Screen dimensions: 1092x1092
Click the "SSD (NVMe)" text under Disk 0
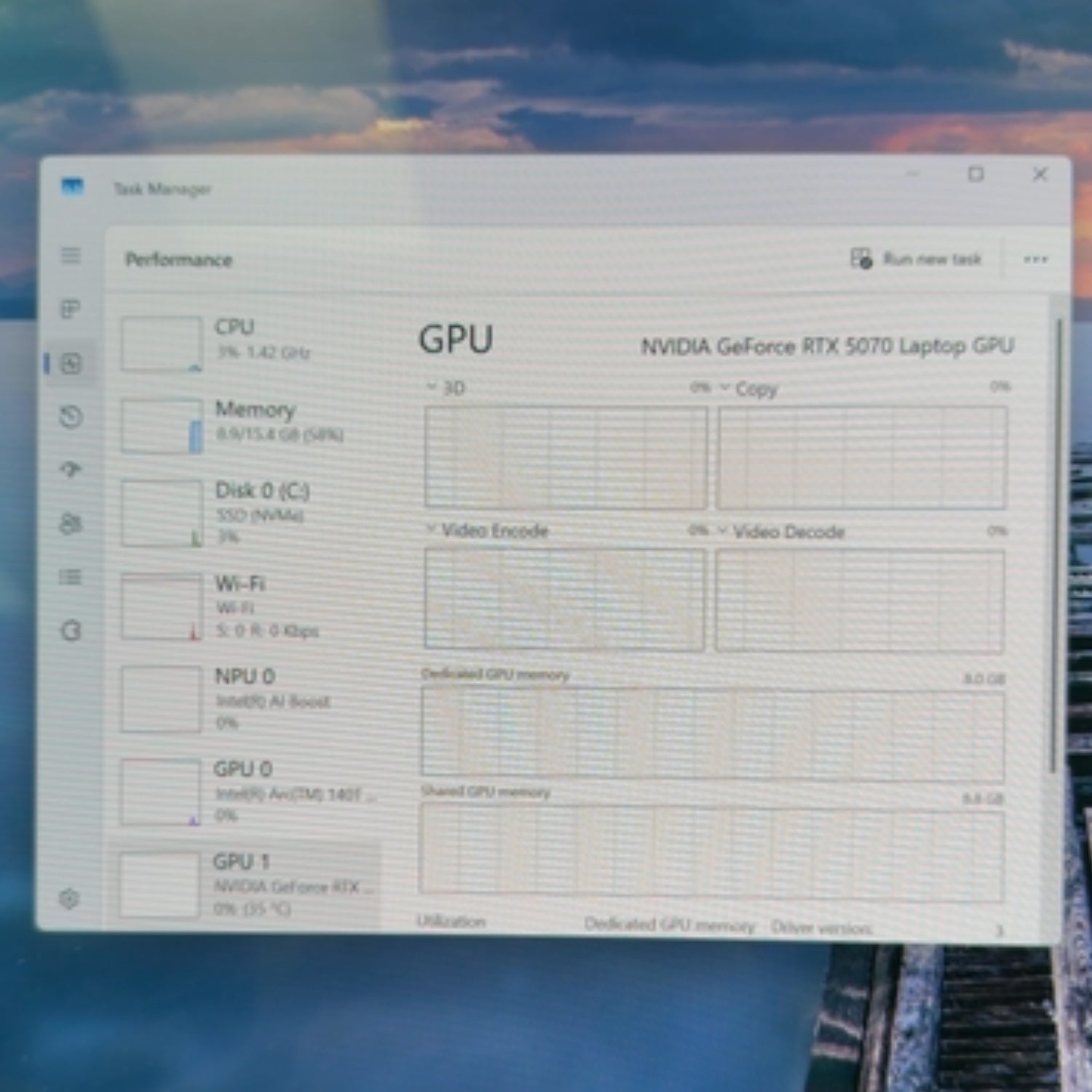pyautogui.click(x=259, y=515)
